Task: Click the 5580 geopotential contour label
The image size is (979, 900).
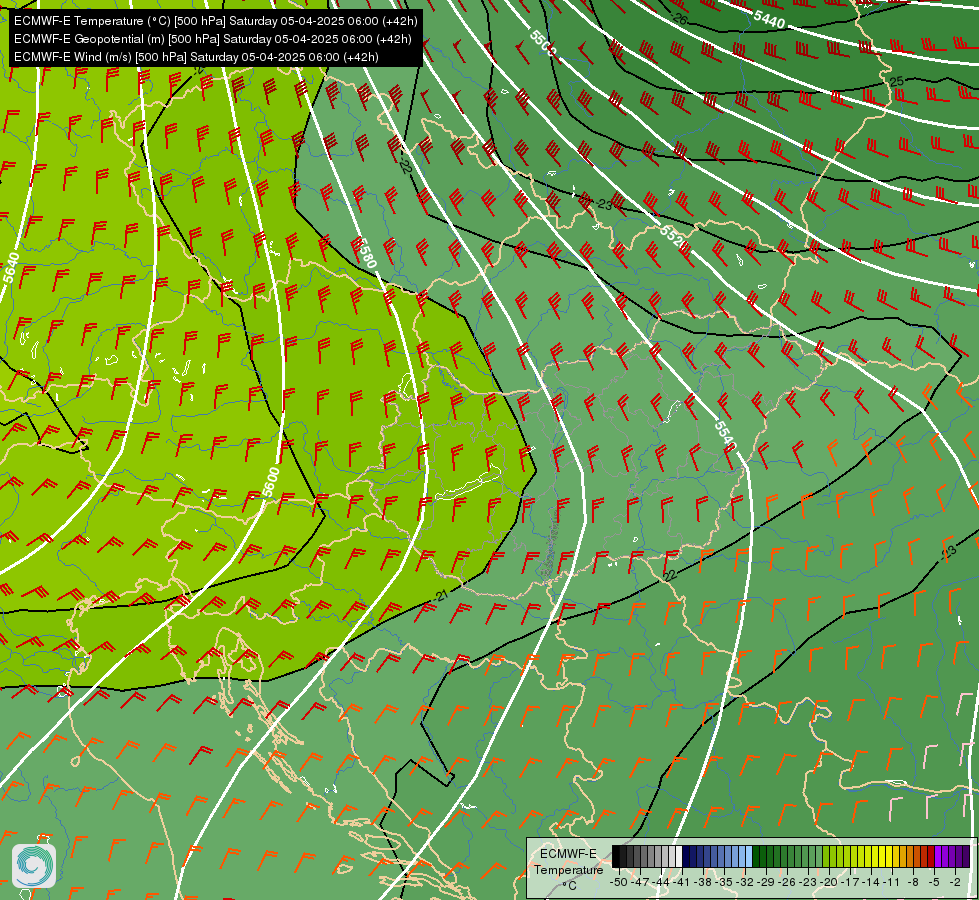Action: point(368,254)
